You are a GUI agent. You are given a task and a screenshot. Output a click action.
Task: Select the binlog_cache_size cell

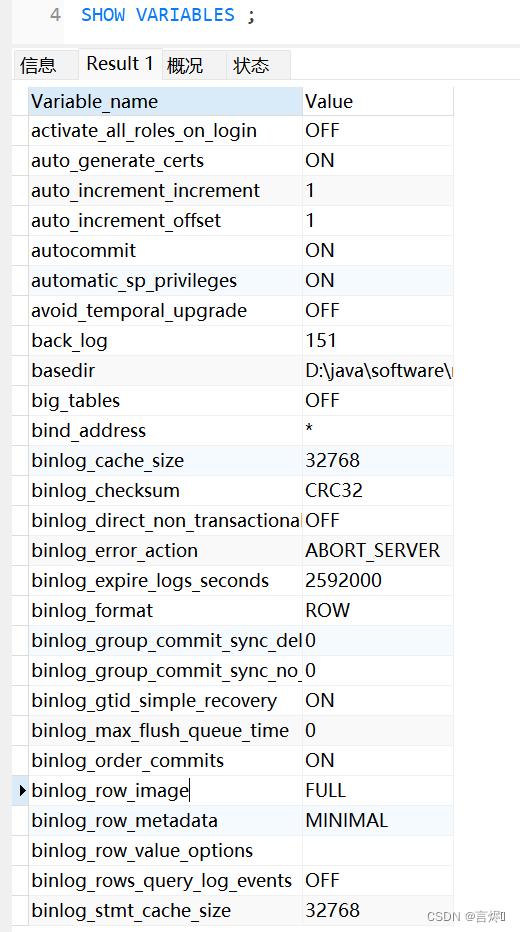click(x=165, y=461)
